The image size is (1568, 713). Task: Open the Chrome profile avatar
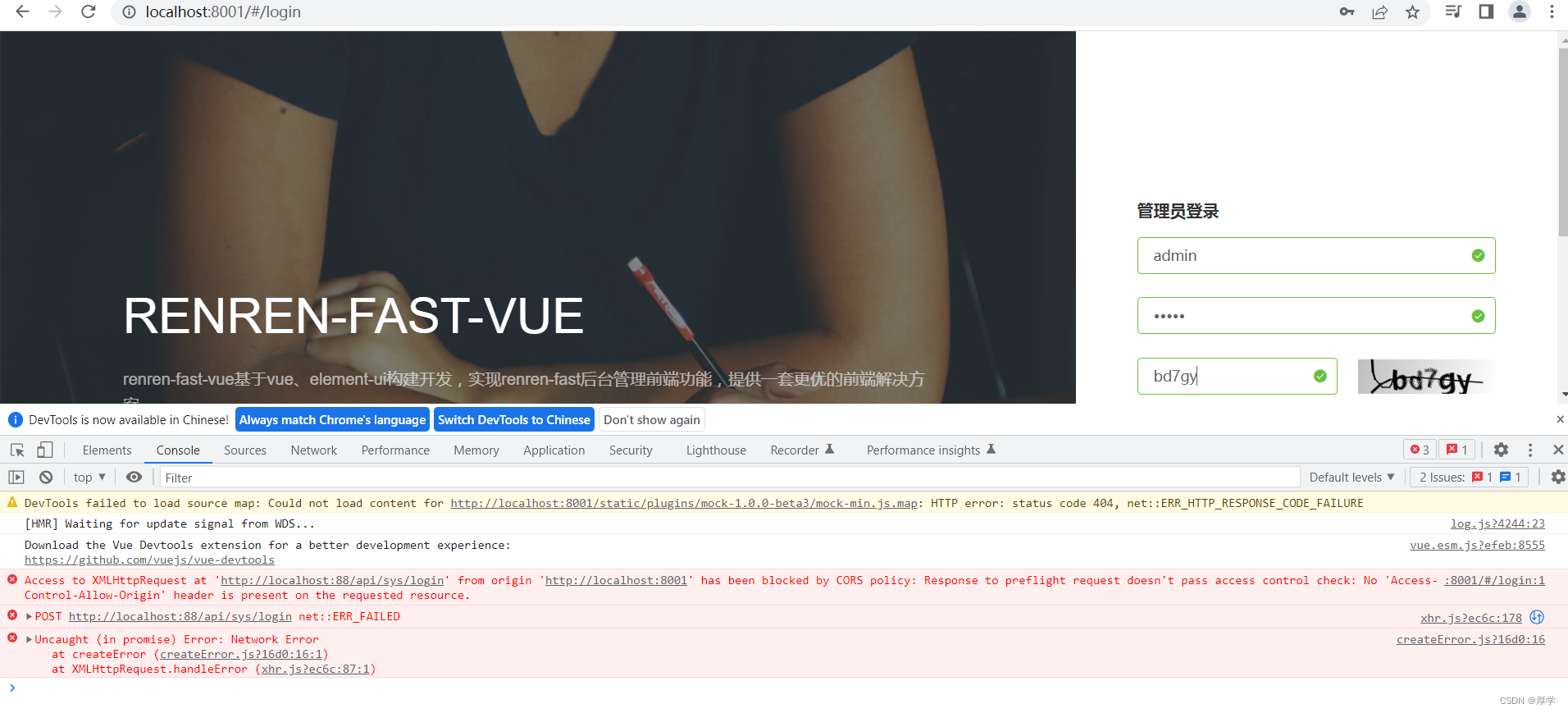(x=1520, y=11)
